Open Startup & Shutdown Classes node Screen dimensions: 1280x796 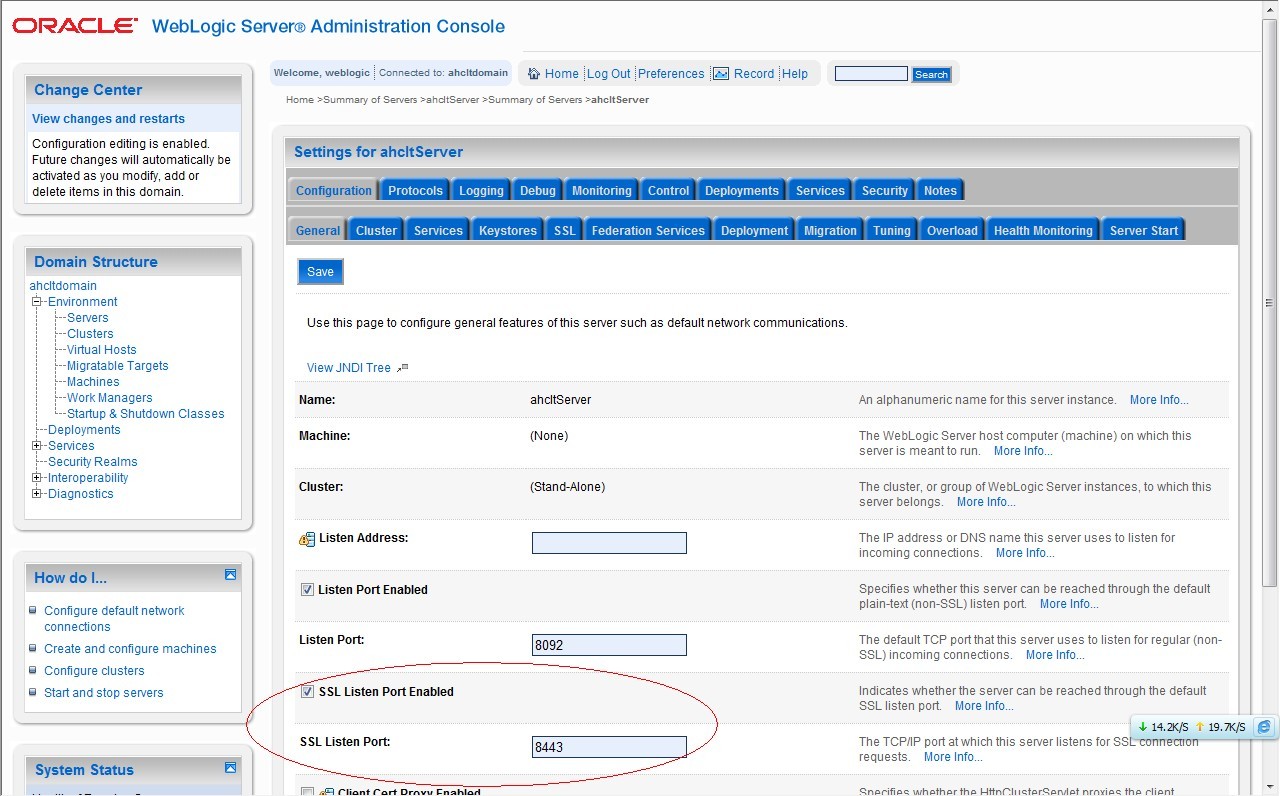146,414
